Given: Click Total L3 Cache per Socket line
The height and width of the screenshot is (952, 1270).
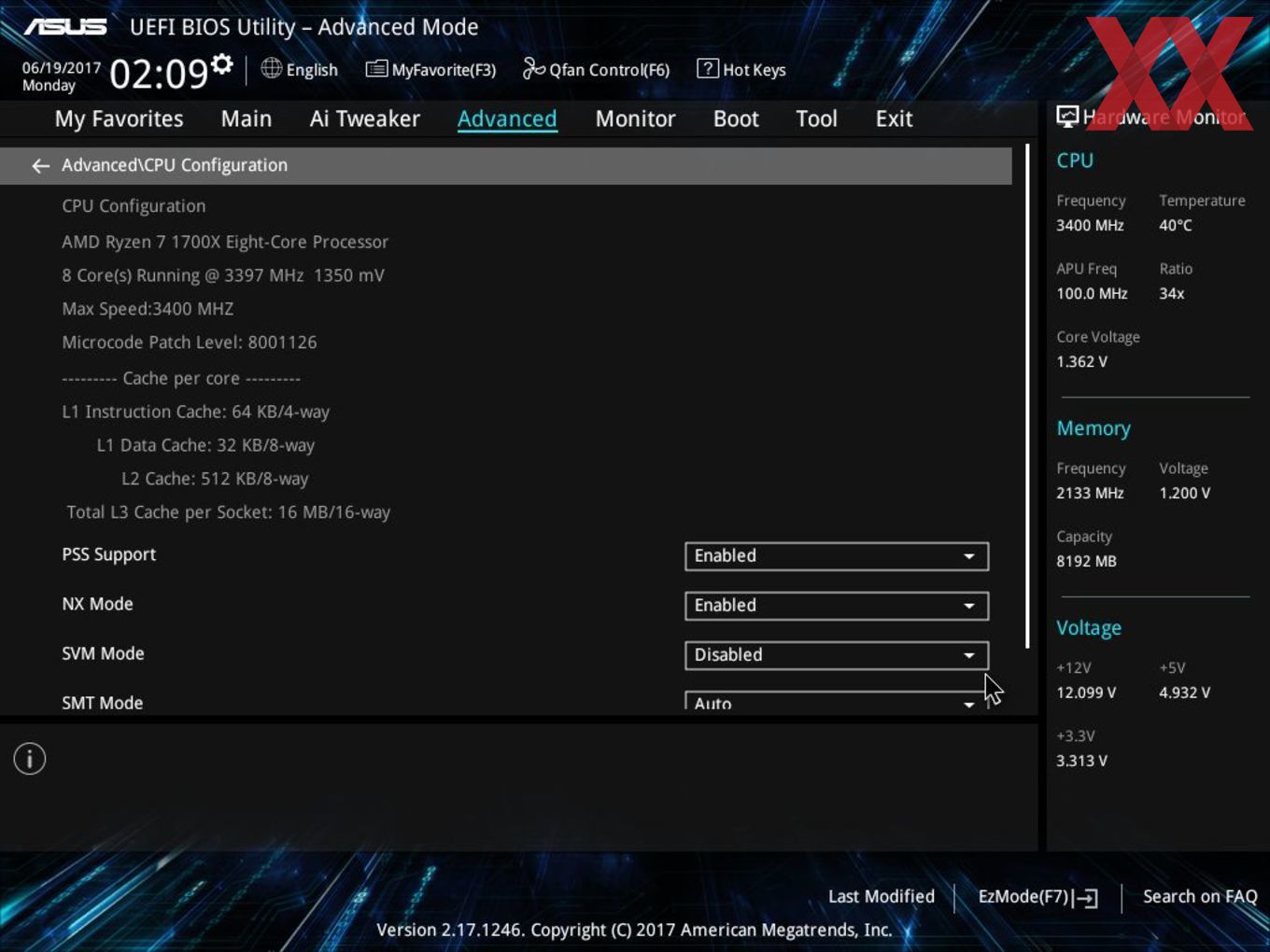Looking at the screenshot, I should point(229,512).
